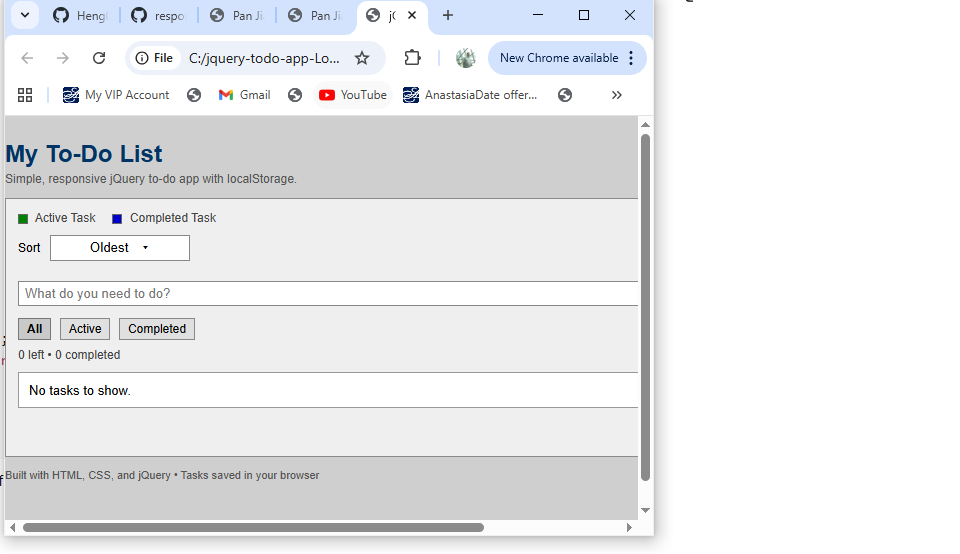The image size is (960, 554).
Task: Click the scroll down arrow
Action: pos(645,511)
